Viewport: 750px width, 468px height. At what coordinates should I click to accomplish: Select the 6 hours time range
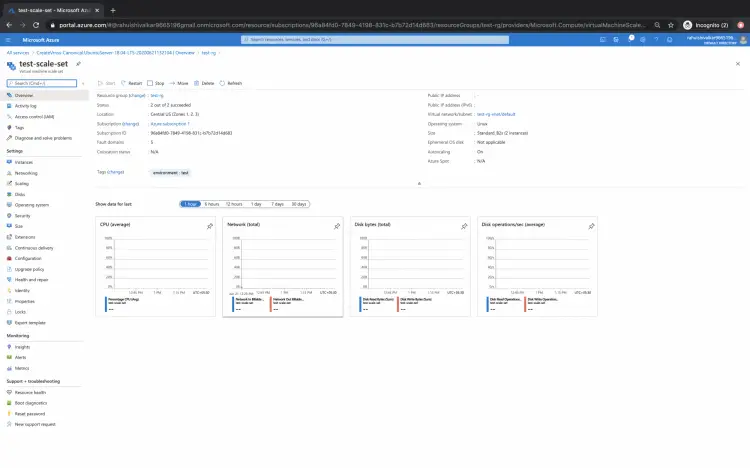[x=212, y=204]
